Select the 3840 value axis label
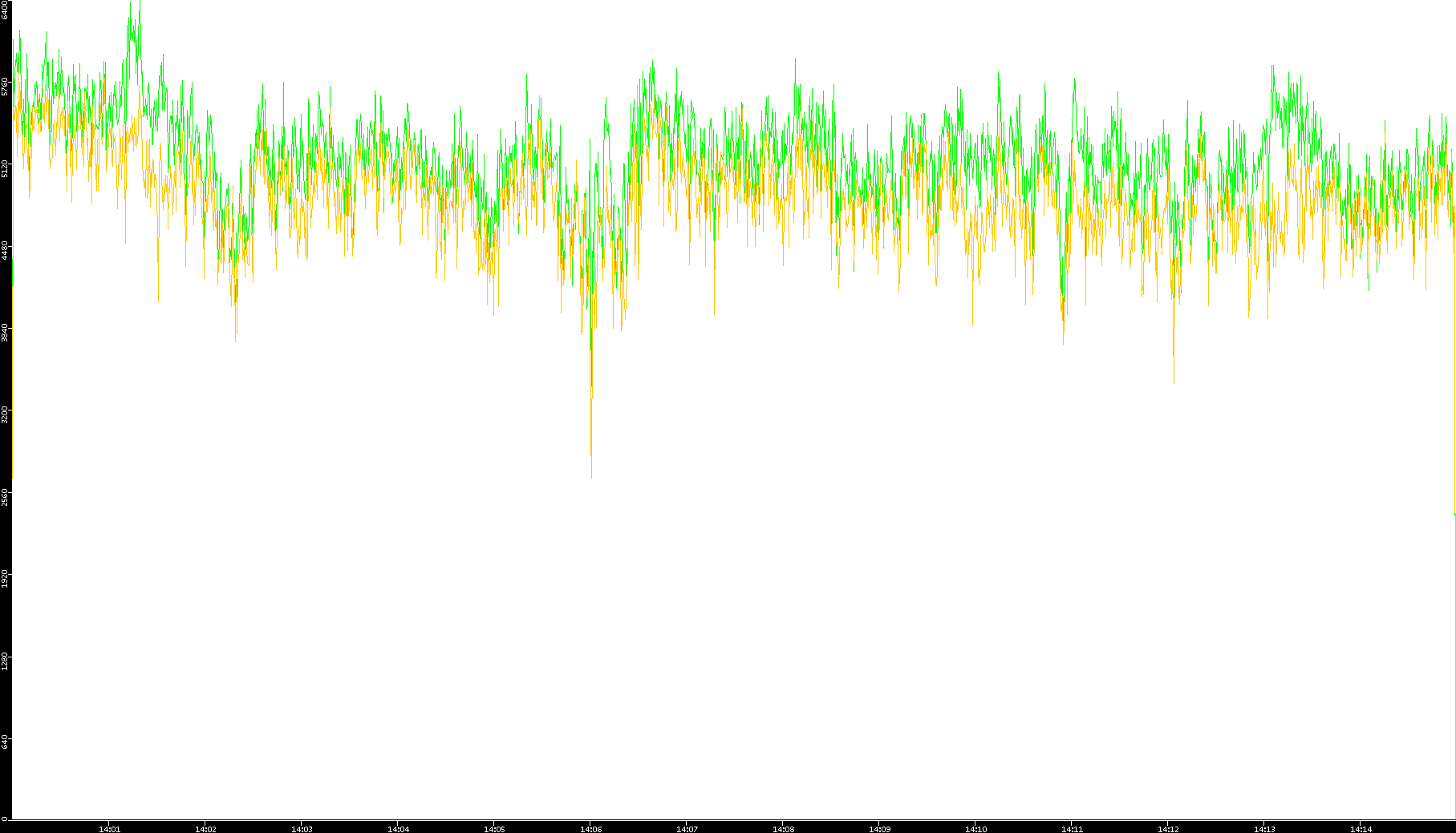 [x=5, y=333]
